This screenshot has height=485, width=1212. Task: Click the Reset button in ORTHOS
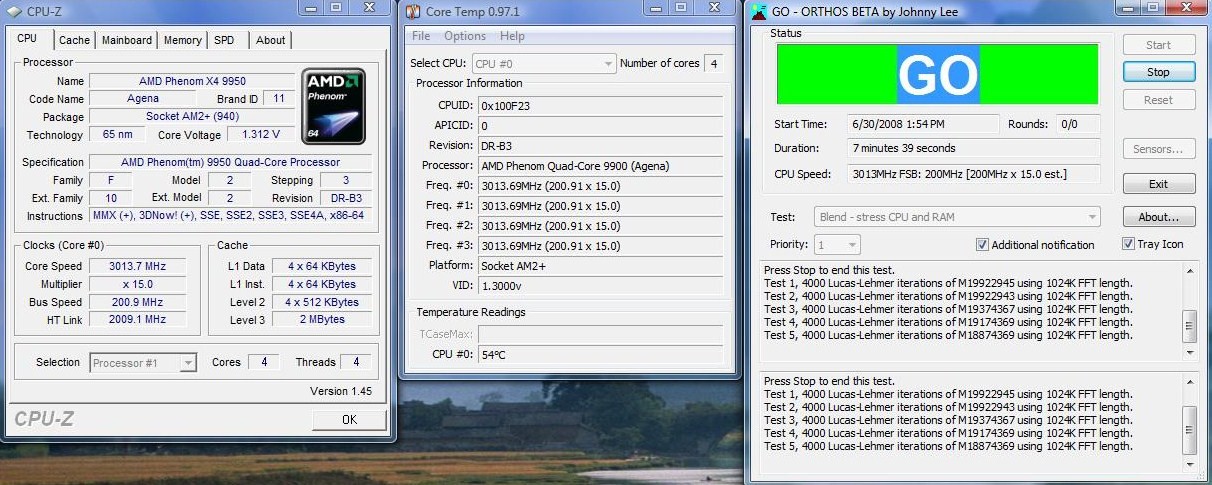(1158, 100)
